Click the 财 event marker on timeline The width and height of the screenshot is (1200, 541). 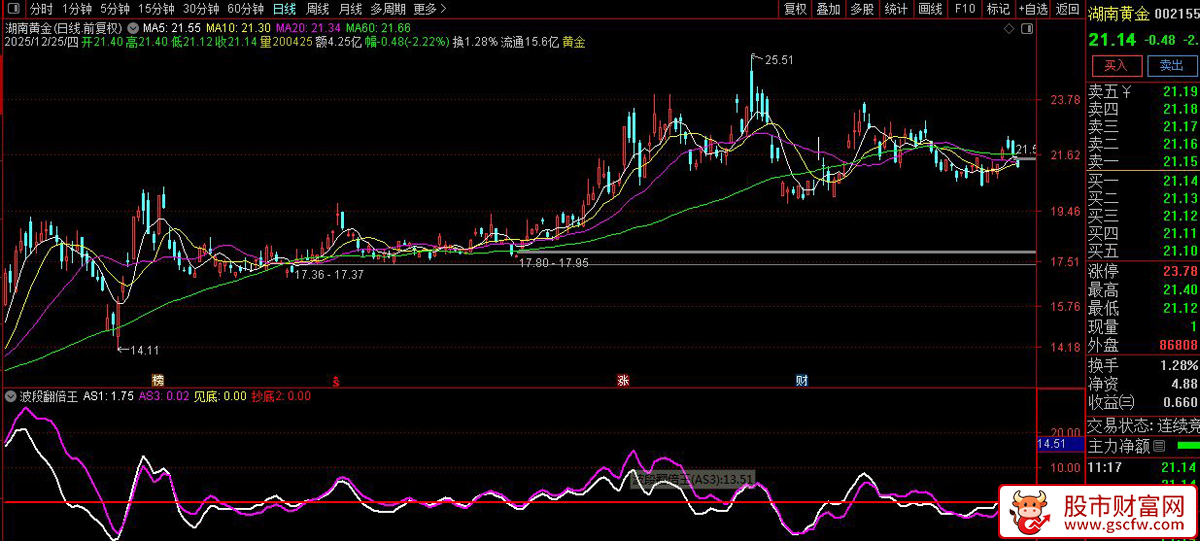click(801, 380)
